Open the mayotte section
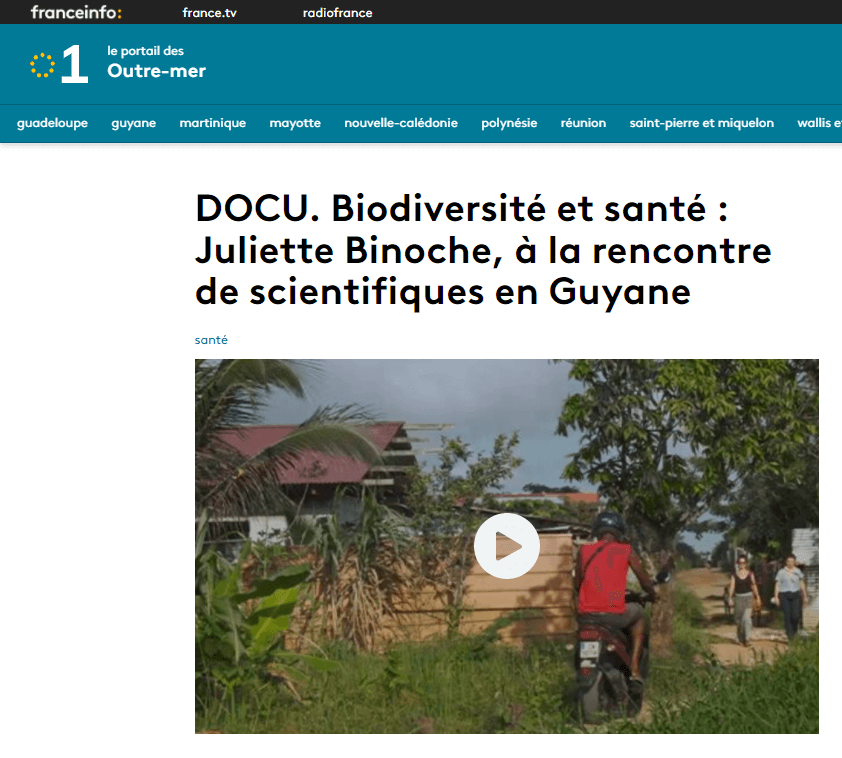The height and width of the screenshot is (758, 842). coord(295,123)
